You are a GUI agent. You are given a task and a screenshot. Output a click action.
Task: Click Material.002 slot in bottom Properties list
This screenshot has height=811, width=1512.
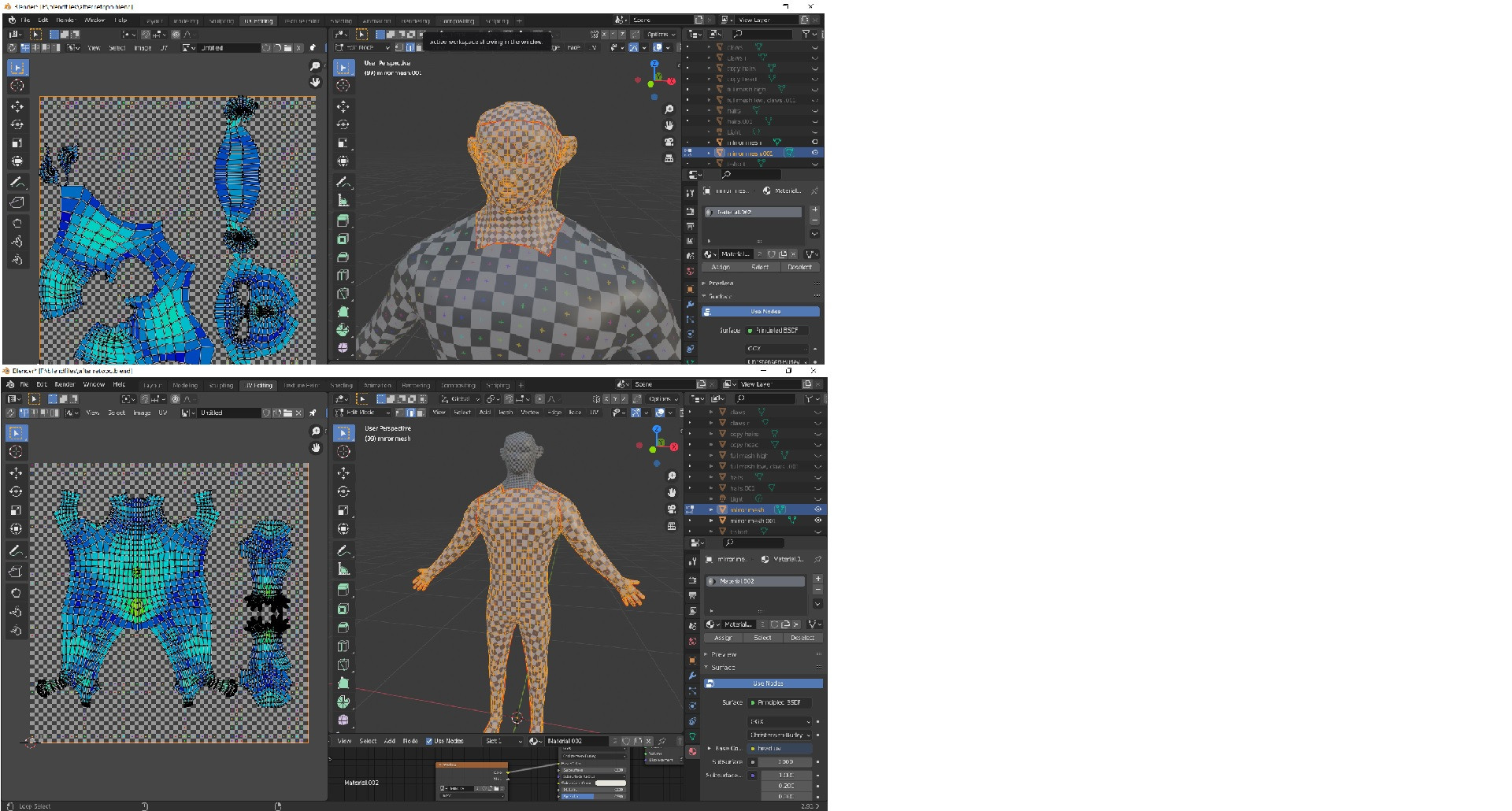(x=756, y=581)
